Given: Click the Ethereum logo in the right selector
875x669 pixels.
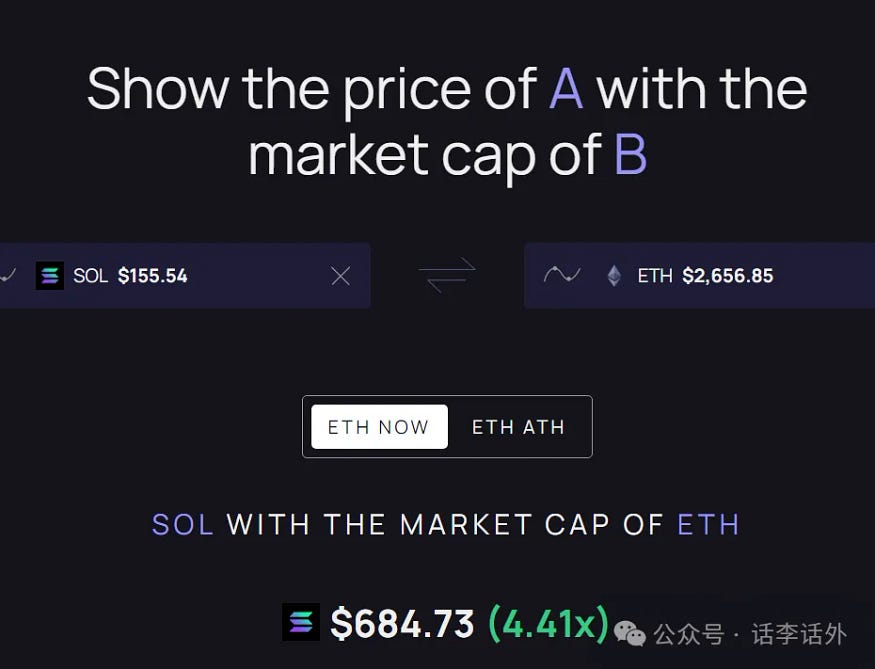Looking at the screenshot, I should pyautogui.click(x=614, y=276).
